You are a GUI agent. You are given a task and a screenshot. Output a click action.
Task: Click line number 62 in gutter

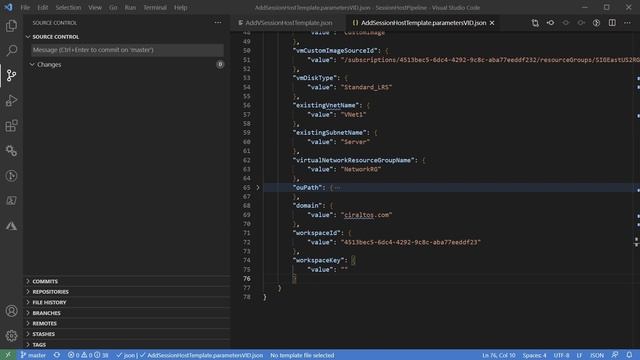[x=247, y=160]
